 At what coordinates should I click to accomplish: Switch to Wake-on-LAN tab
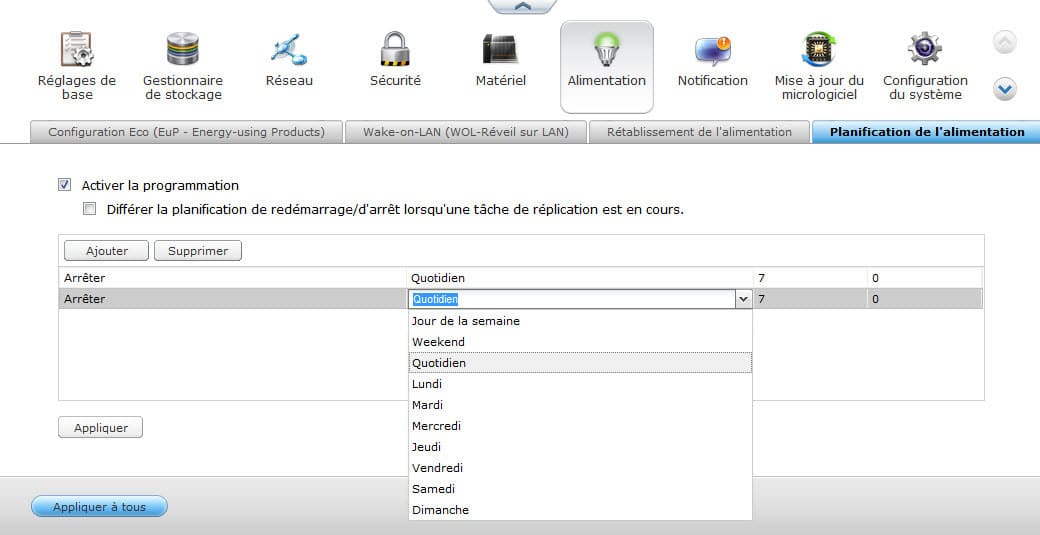466,132
